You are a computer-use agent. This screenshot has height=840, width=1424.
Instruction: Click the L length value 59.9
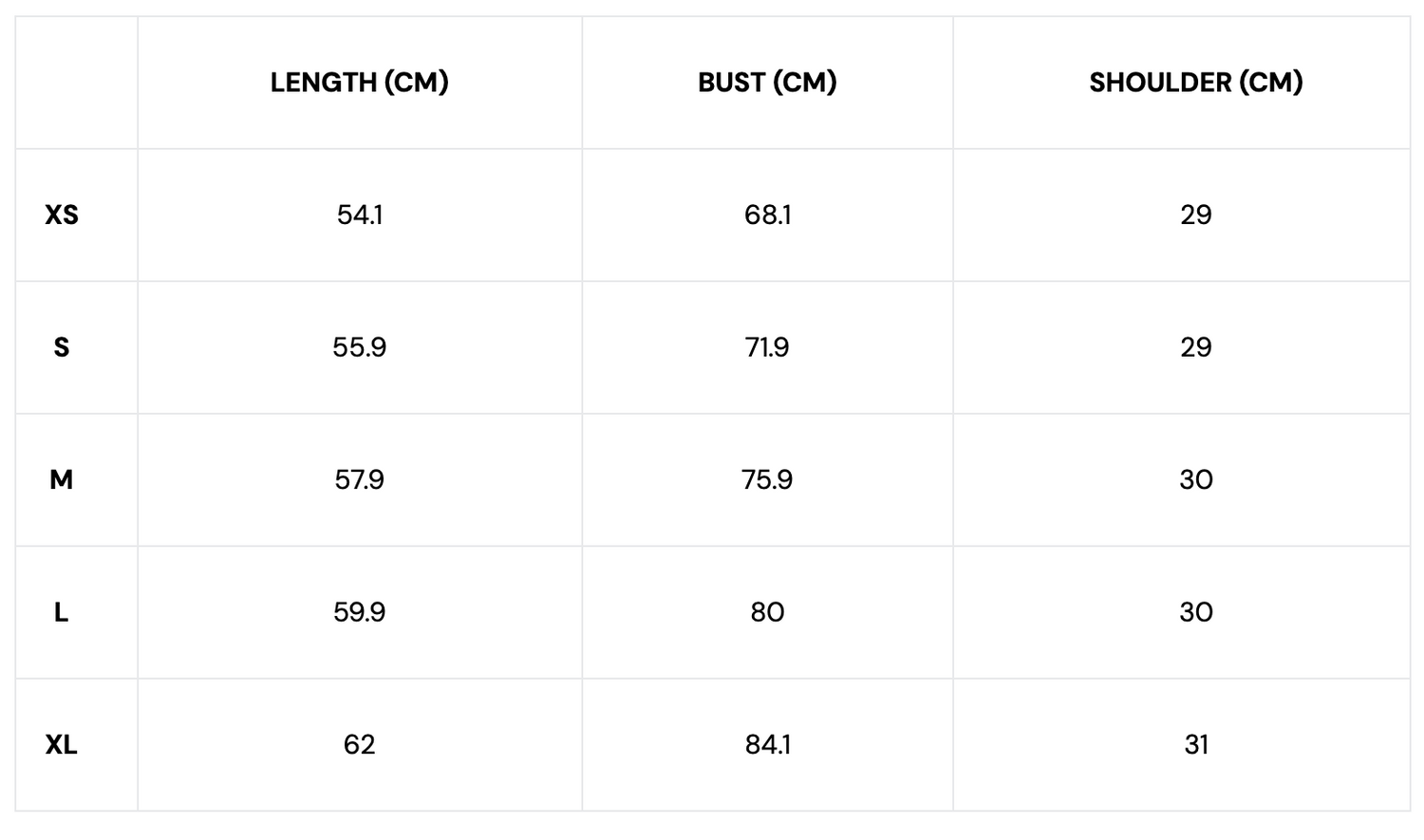coord(359,612)
